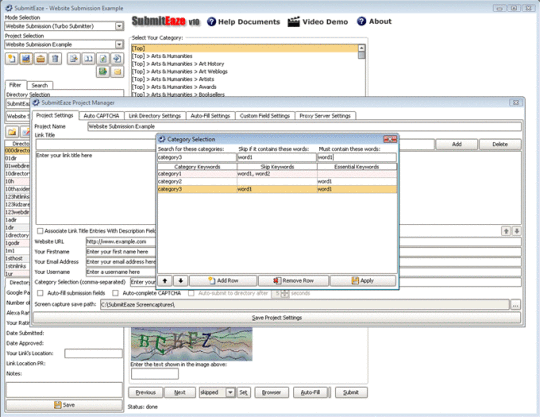
Task: Open Help Documents question mark icon
Action: [x=211, y=22]
